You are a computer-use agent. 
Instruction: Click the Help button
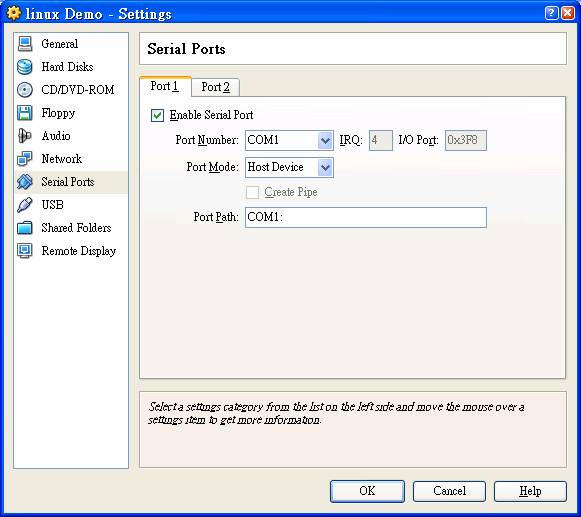click(x=530, y=491)
